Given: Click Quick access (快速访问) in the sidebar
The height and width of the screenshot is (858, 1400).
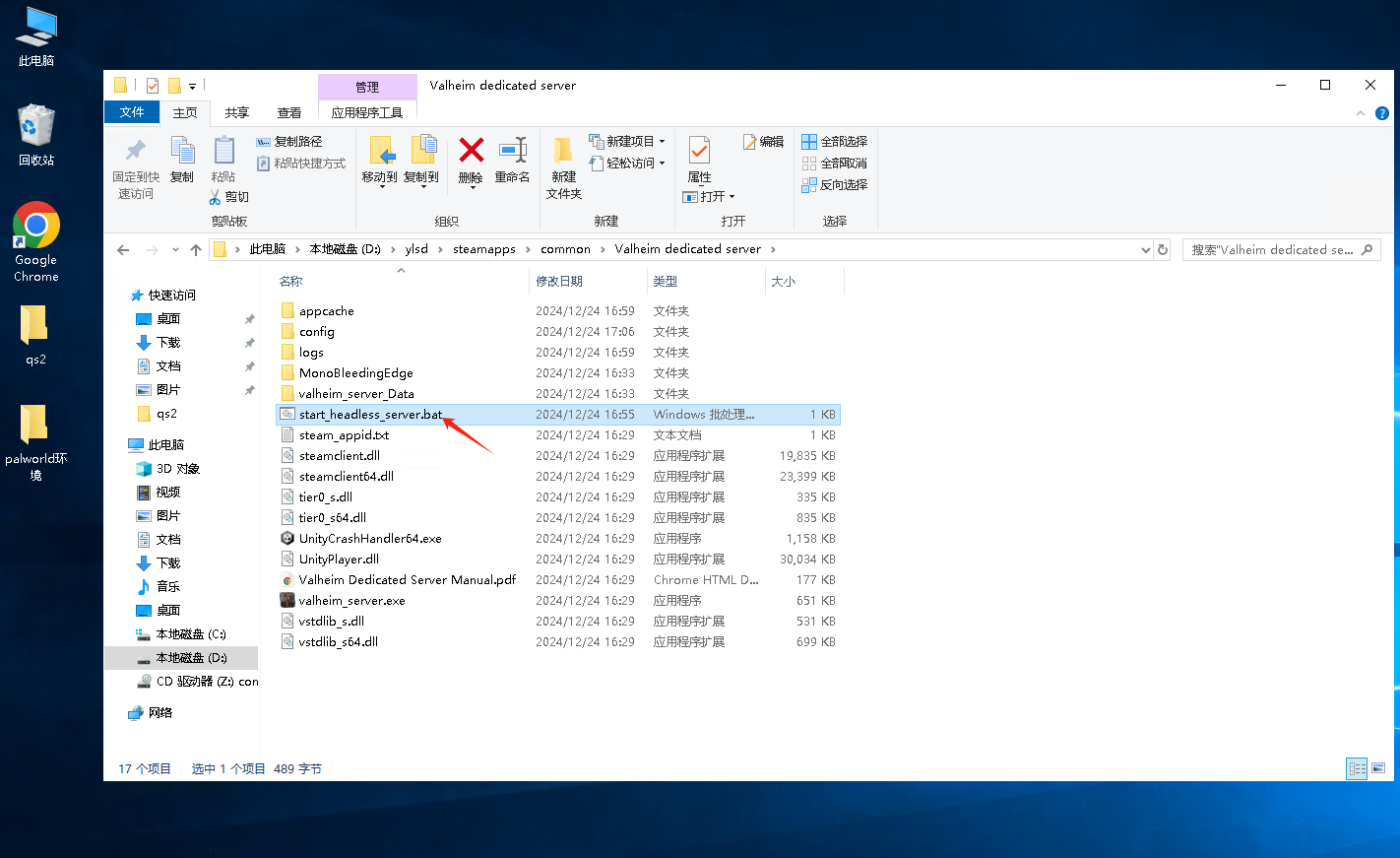Looking at the screenshot, I should tap(171, 296).
